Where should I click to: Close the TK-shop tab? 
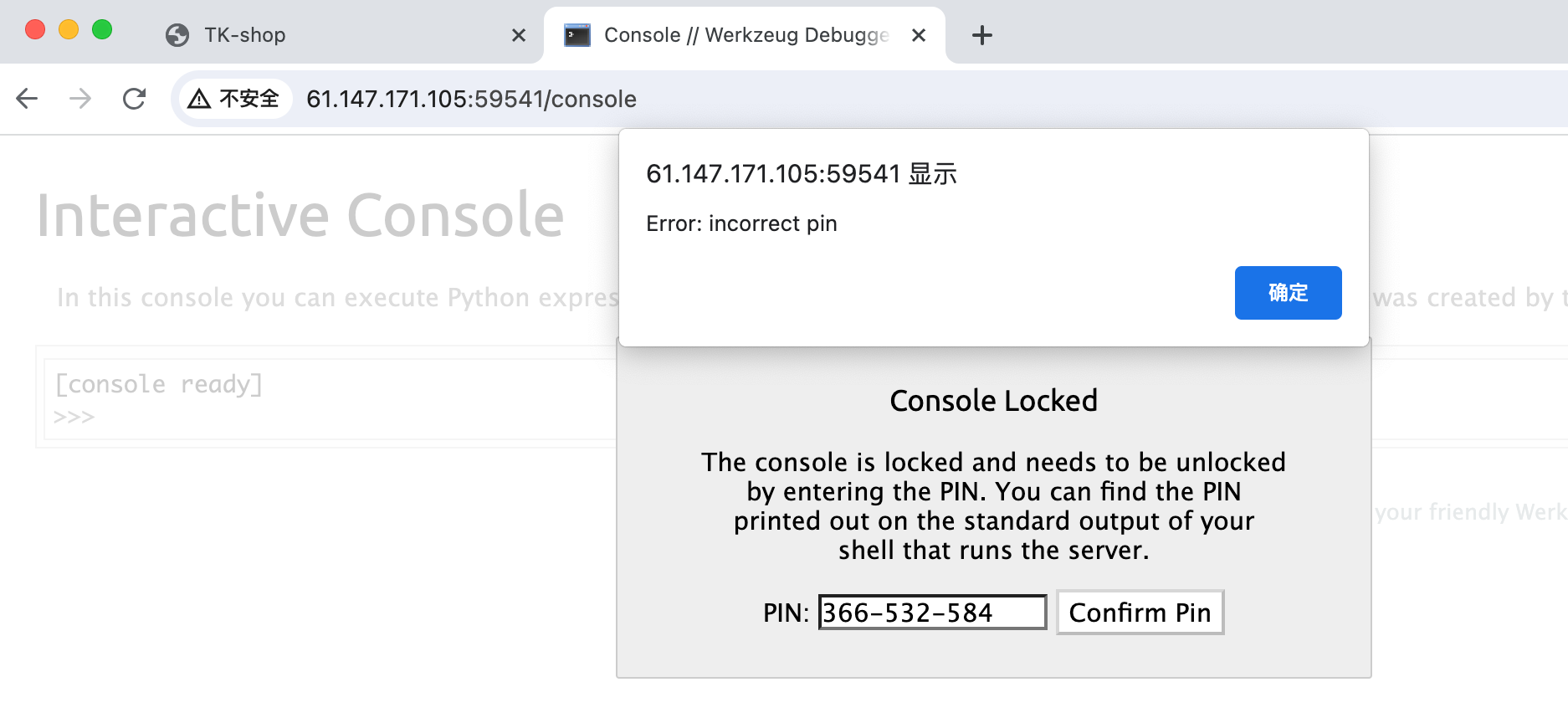(x=519, y=35)
